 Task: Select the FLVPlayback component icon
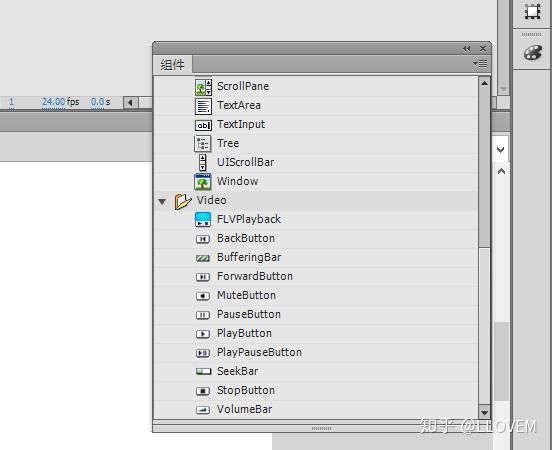click(203, 219)
